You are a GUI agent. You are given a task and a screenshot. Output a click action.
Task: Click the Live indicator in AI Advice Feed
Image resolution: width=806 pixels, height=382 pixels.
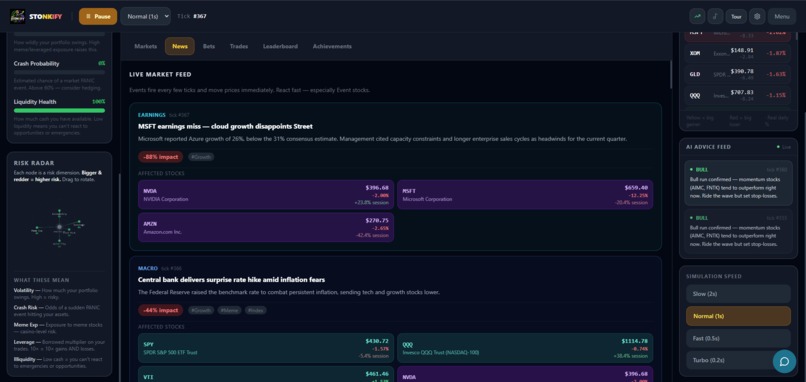click(x=784, y=147)
